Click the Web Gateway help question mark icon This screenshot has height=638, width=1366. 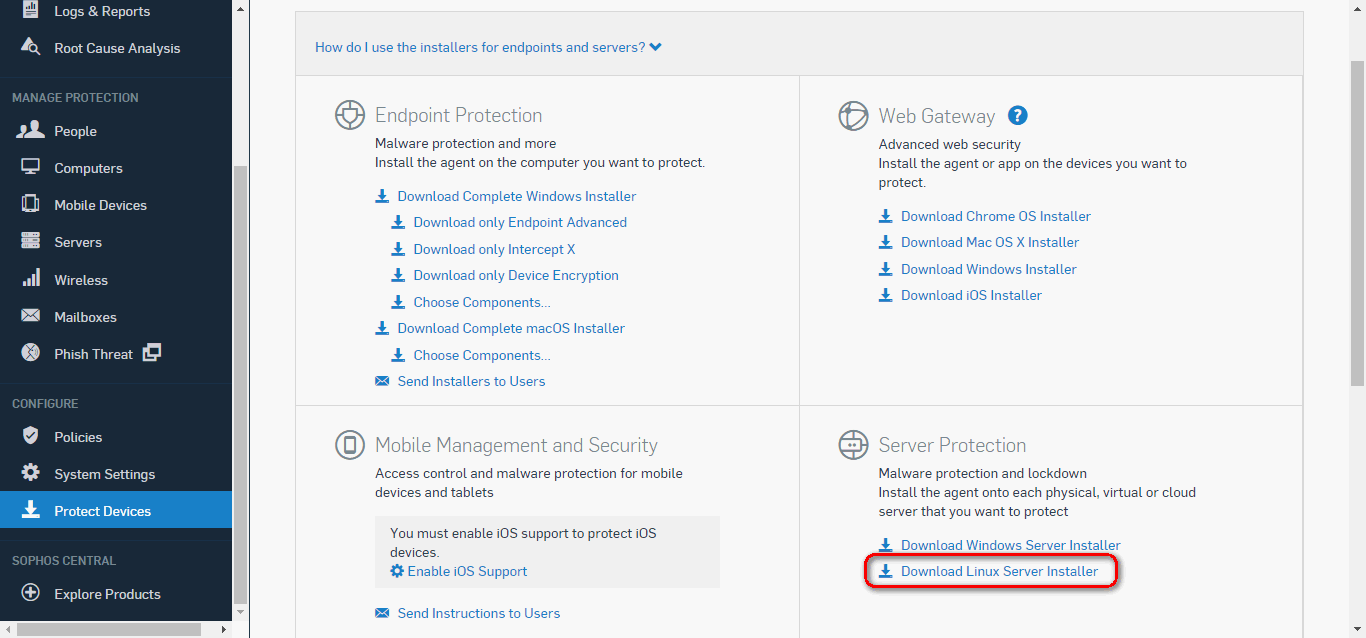coord(1017,115)
